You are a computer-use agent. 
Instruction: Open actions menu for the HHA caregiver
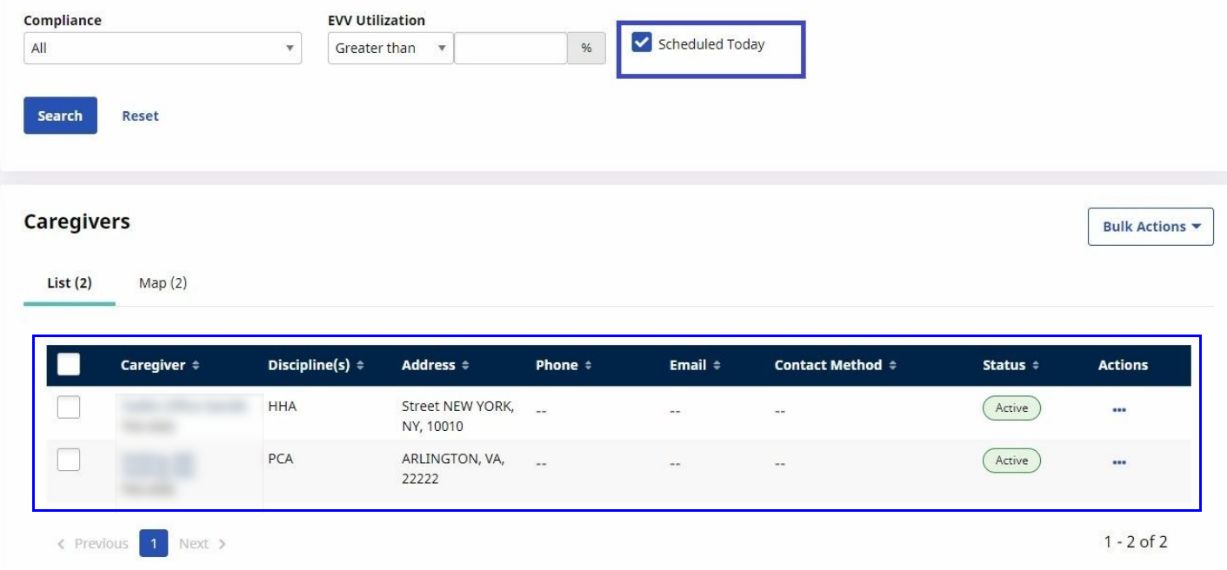(1118, 409)
